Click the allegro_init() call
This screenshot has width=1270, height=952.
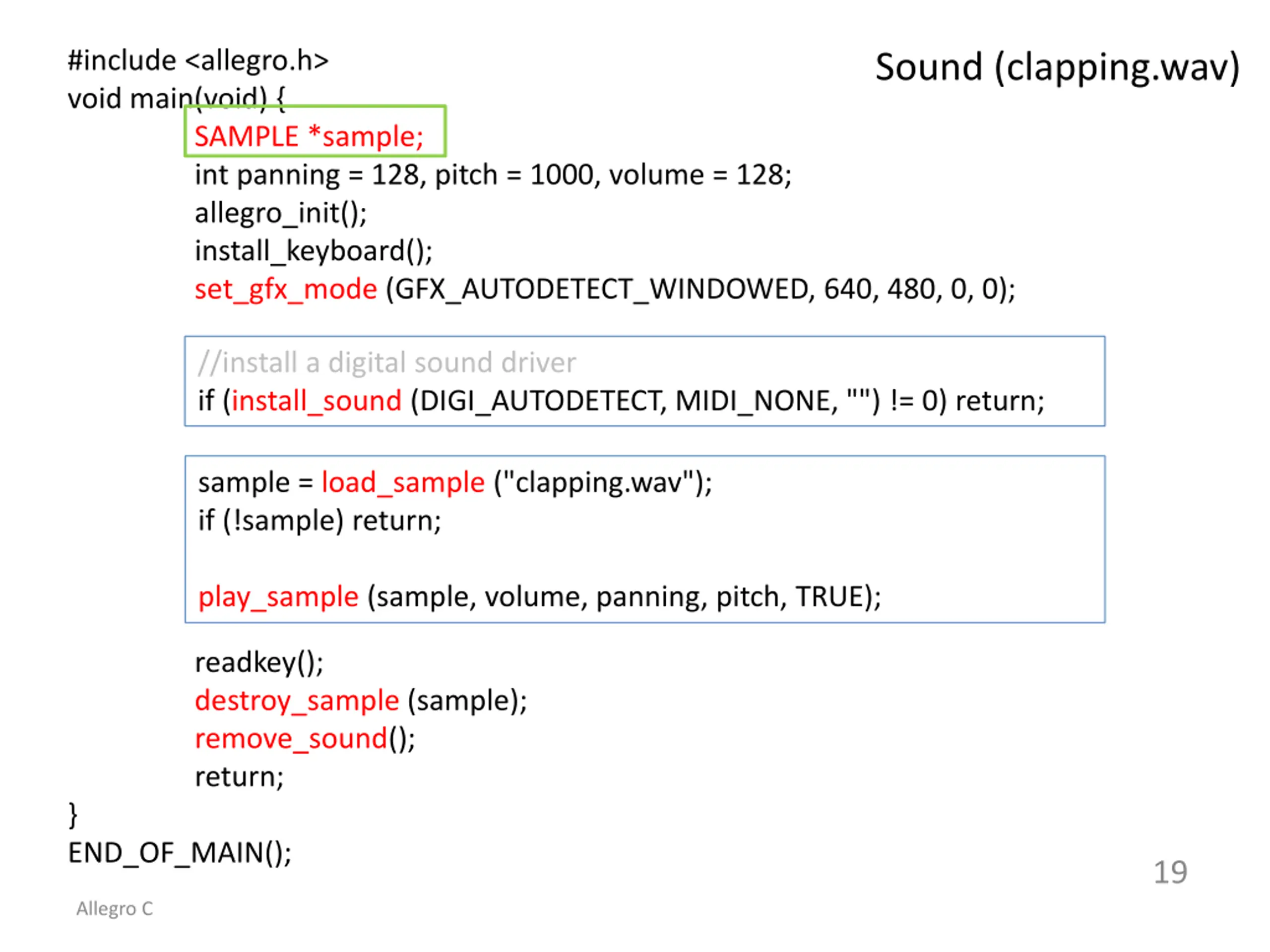(280, 214)
